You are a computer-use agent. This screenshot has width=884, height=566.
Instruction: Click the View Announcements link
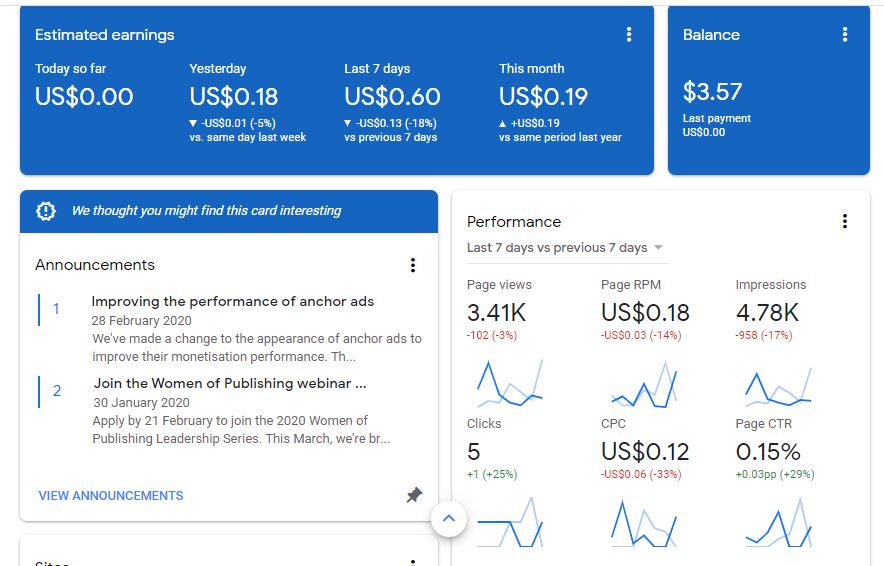(x=111, y=496)
